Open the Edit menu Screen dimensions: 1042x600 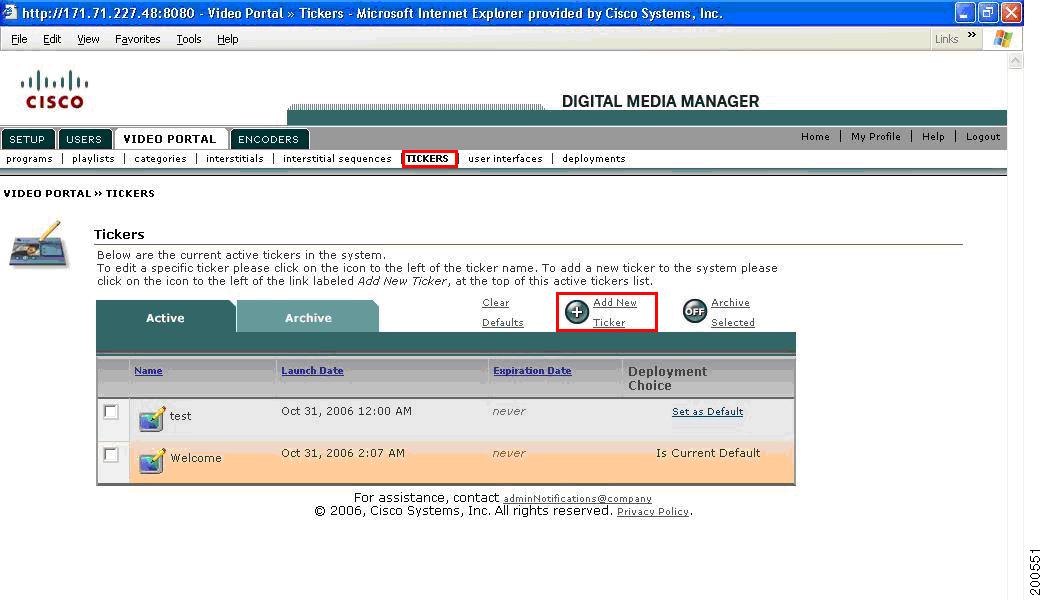click(52, 39)
